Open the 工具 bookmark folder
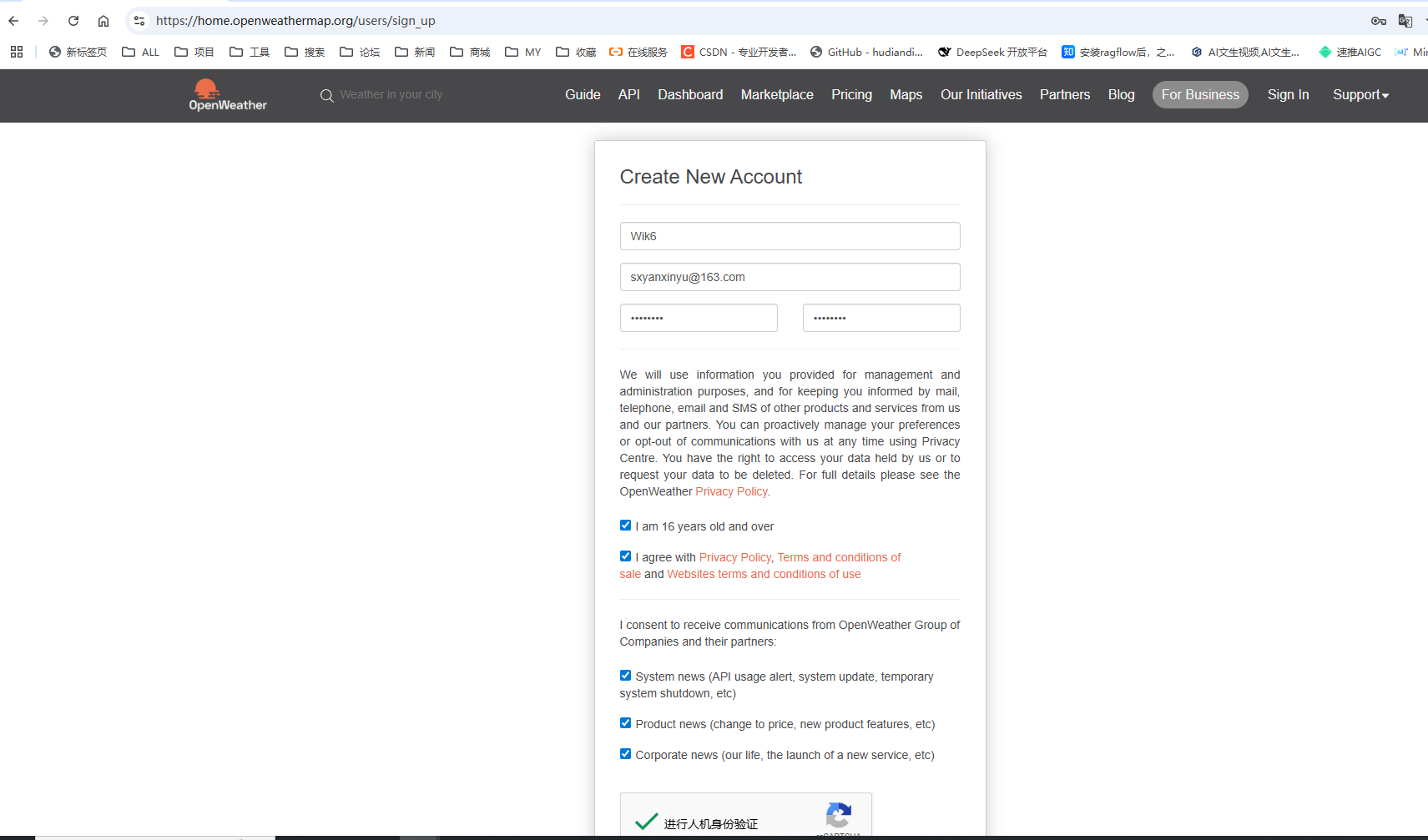 click(250, 52)
